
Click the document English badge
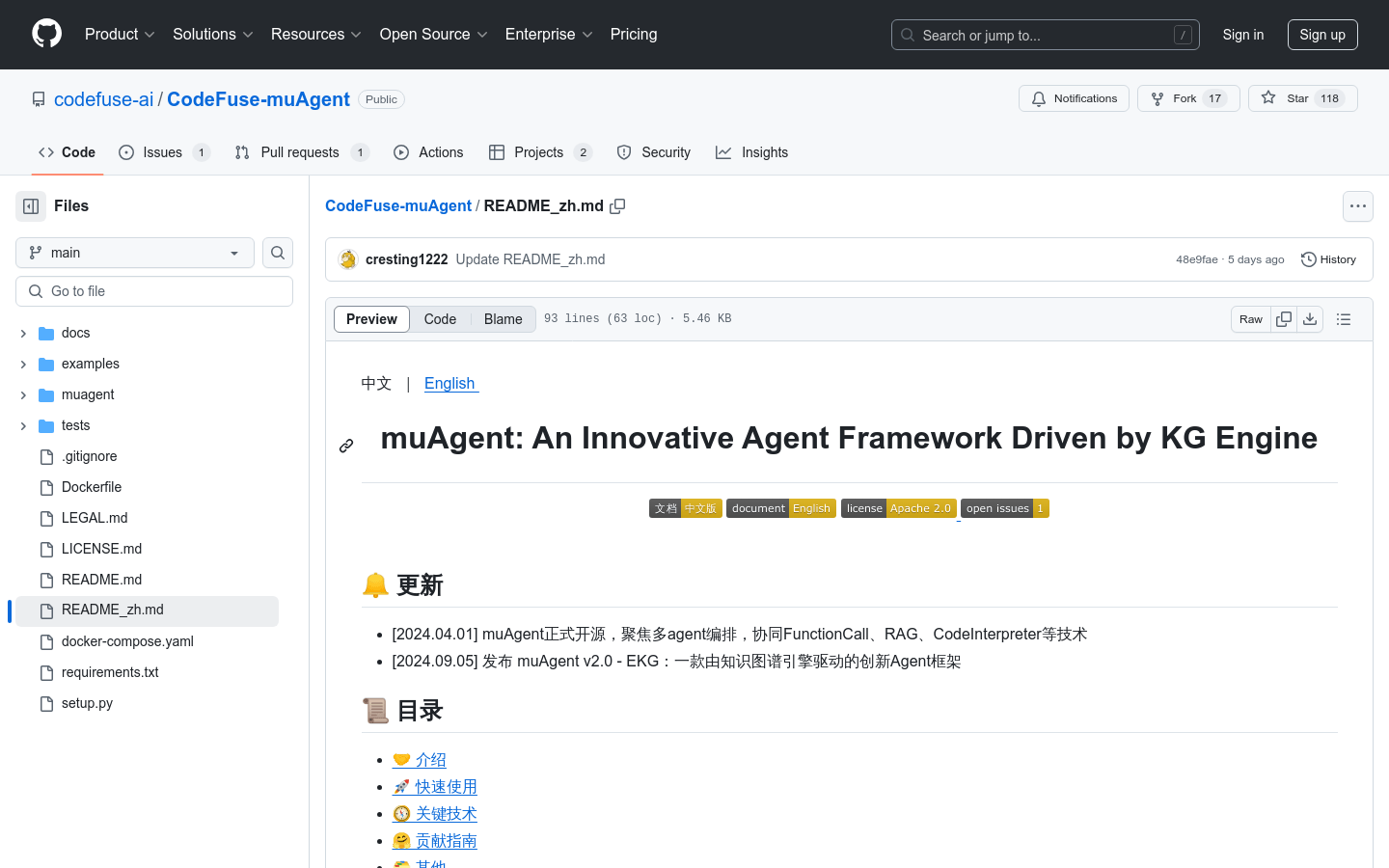click(781, 508)
